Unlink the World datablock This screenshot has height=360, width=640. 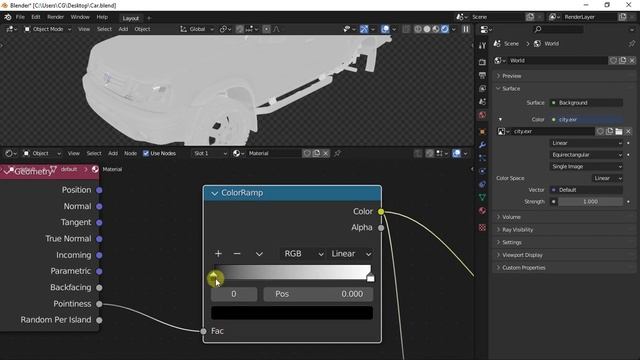tap(632, 60)
